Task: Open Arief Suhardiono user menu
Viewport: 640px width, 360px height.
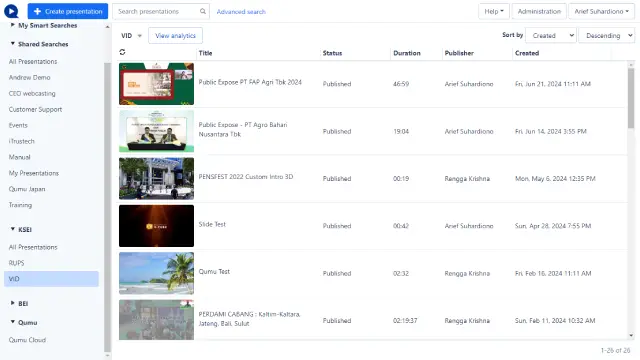Action: coord(602,11)
